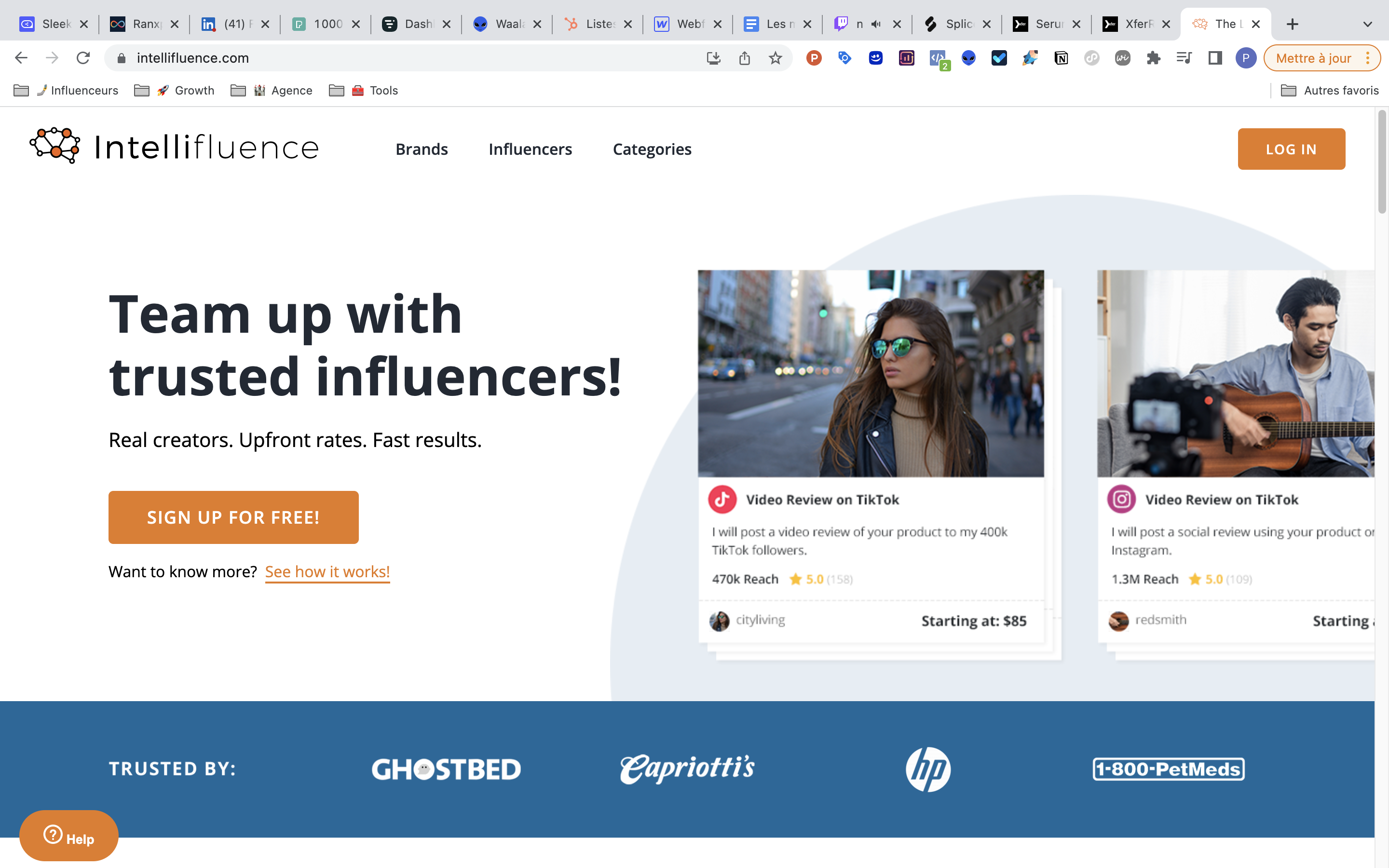Open the Influenceurs bookmark folder
The image size is (1389, 868).
pos(66,91)
